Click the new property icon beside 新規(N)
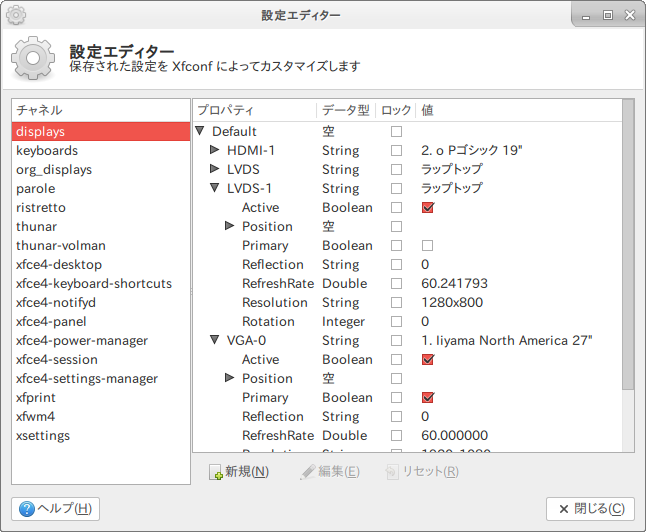 215,472
